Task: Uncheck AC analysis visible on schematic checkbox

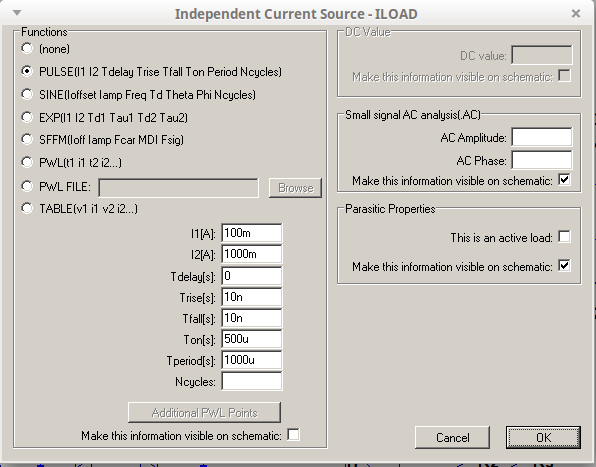Action: [x=564, y=179]
